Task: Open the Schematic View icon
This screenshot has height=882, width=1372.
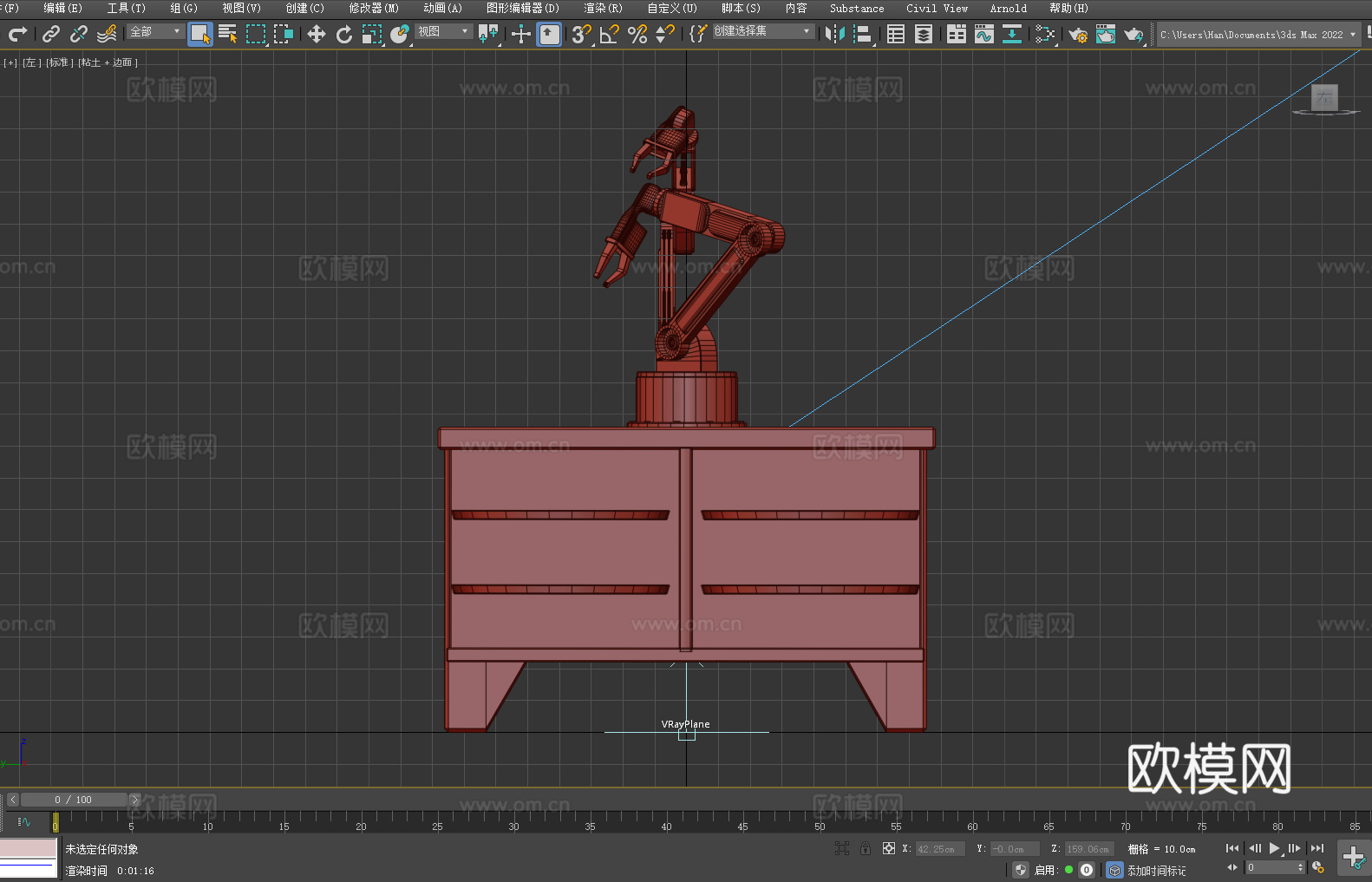Action: [x=1011, y=34]
